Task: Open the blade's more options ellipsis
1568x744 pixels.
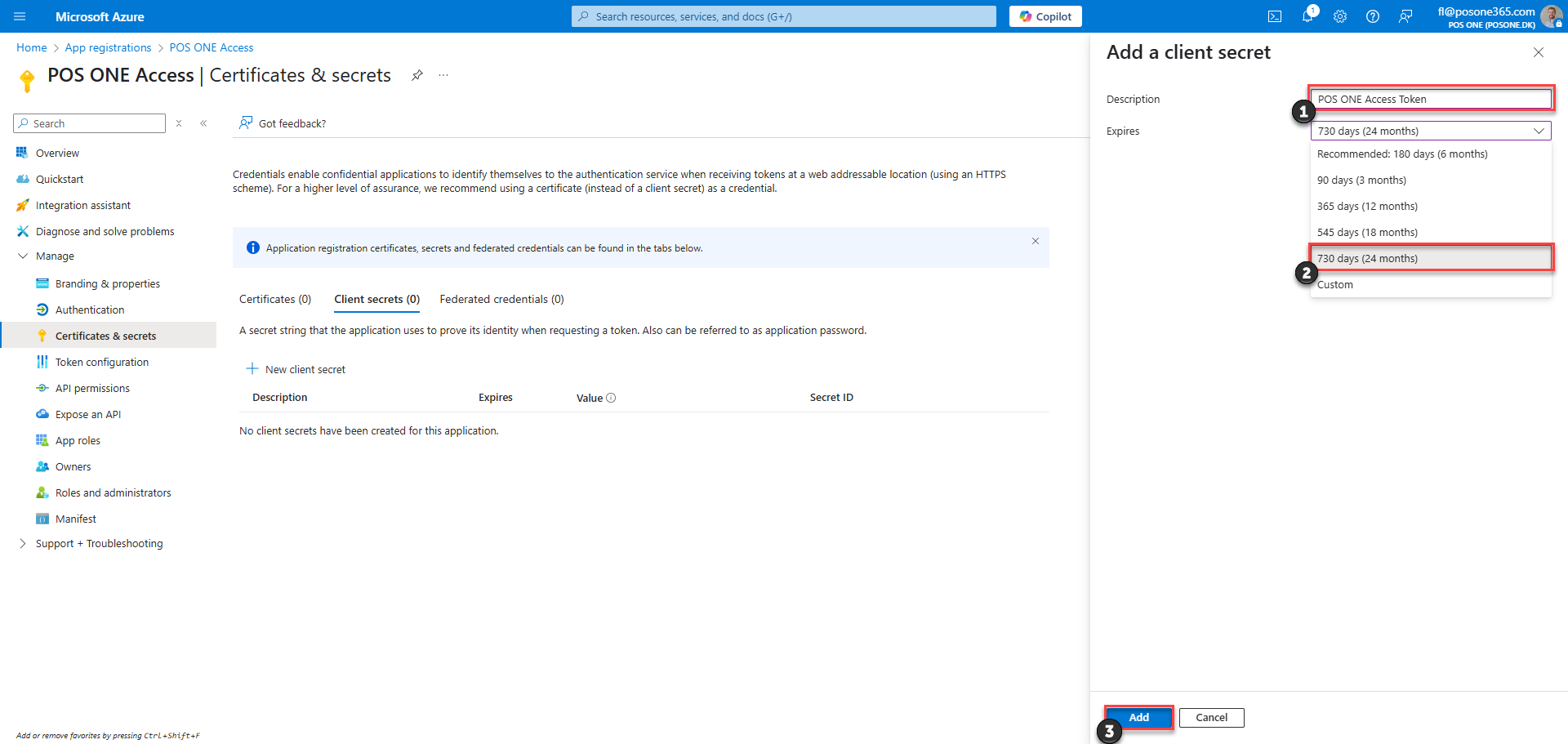Action: click(x=443, y=75)
